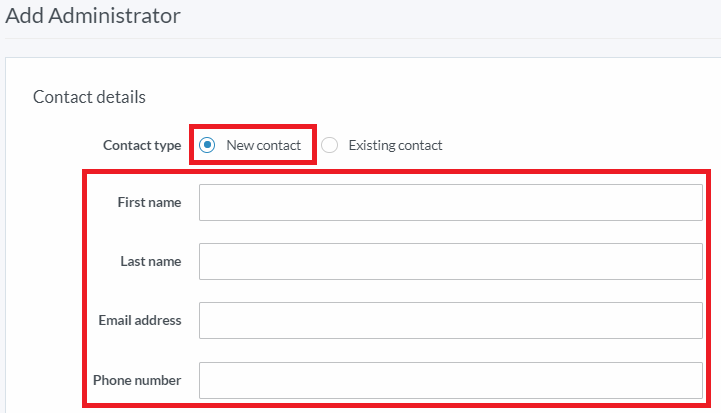The image size is (721, 413).
Task: Click the 'New contact' option label text
Action: coord(263,145)
